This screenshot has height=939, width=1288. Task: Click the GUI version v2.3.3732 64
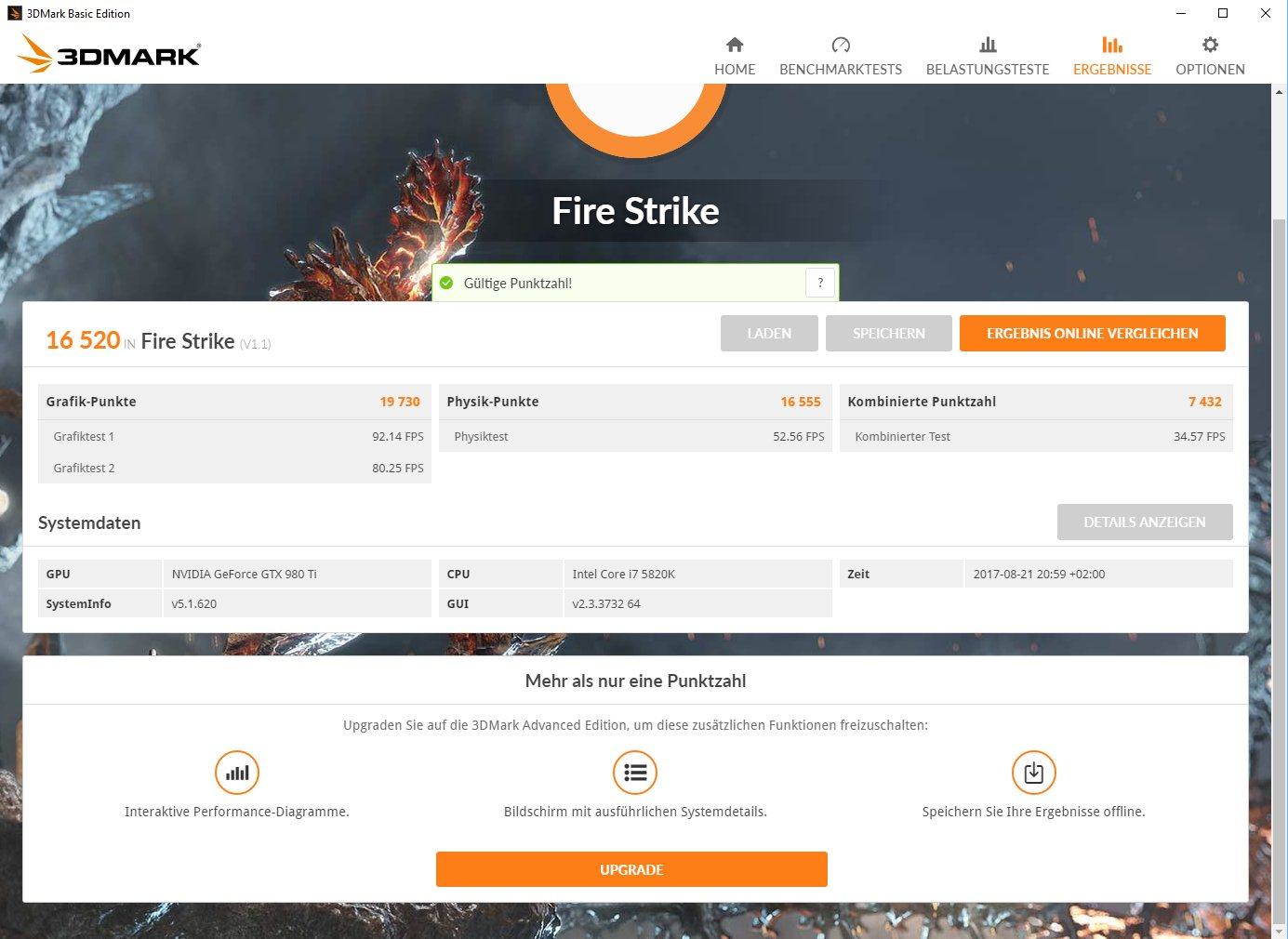606,603
